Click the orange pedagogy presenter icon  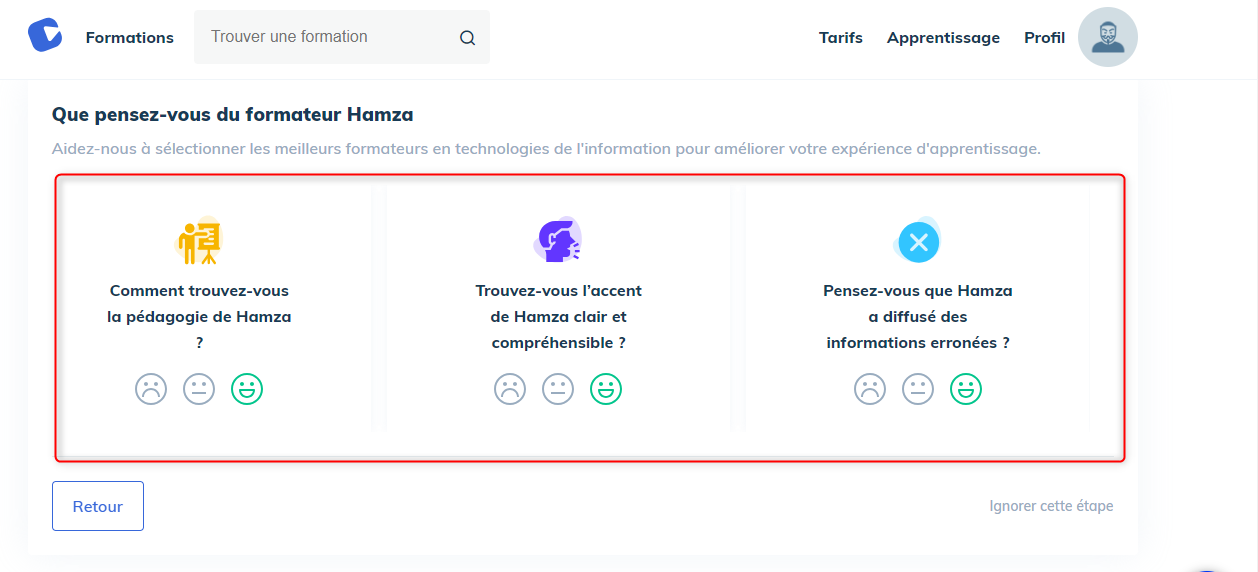tap(198, 241)
